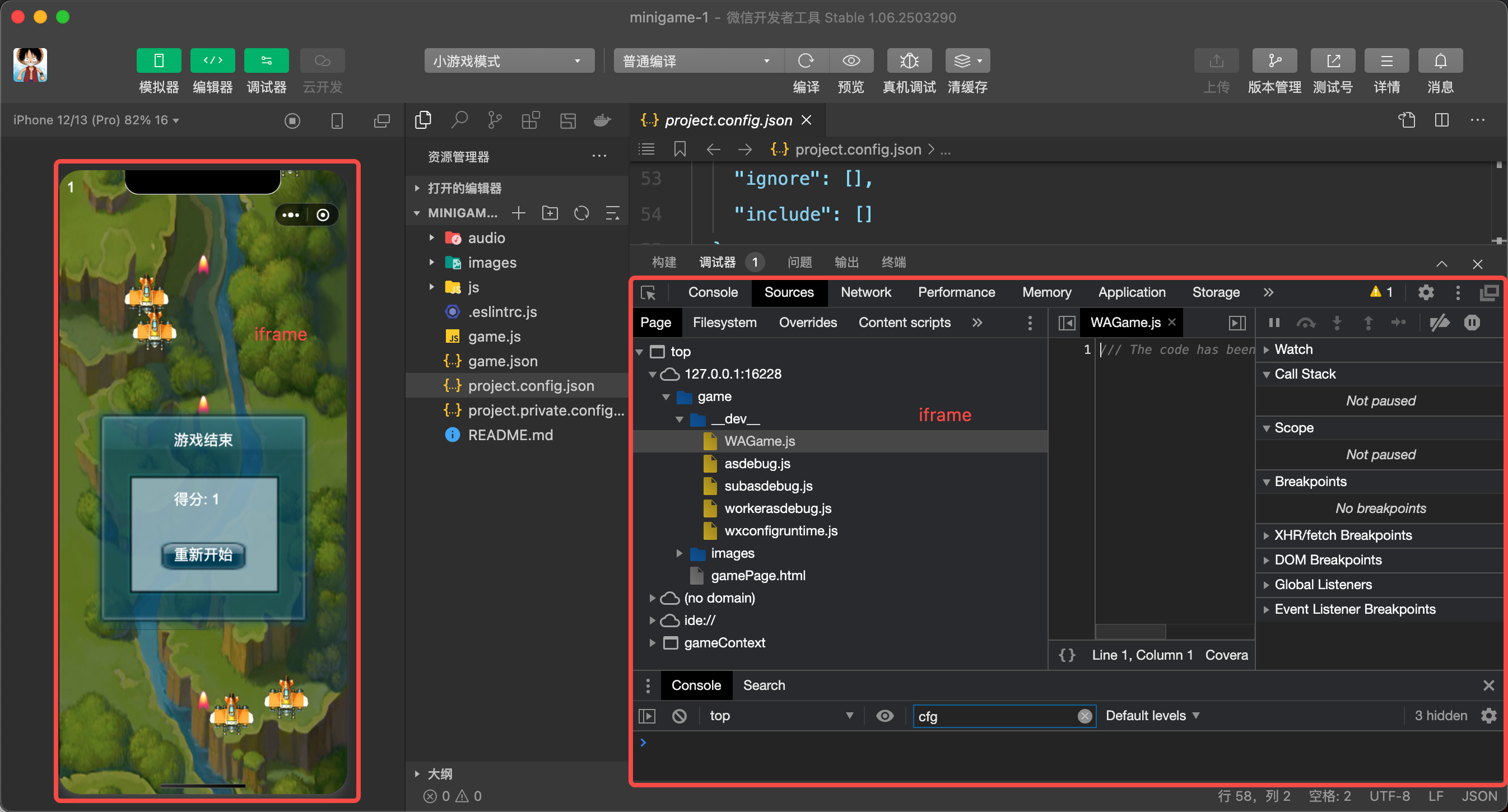Toggle the 调试器 debugger panel button
The width and height of the screenshot is (1508, 812).
coord(266,61)
